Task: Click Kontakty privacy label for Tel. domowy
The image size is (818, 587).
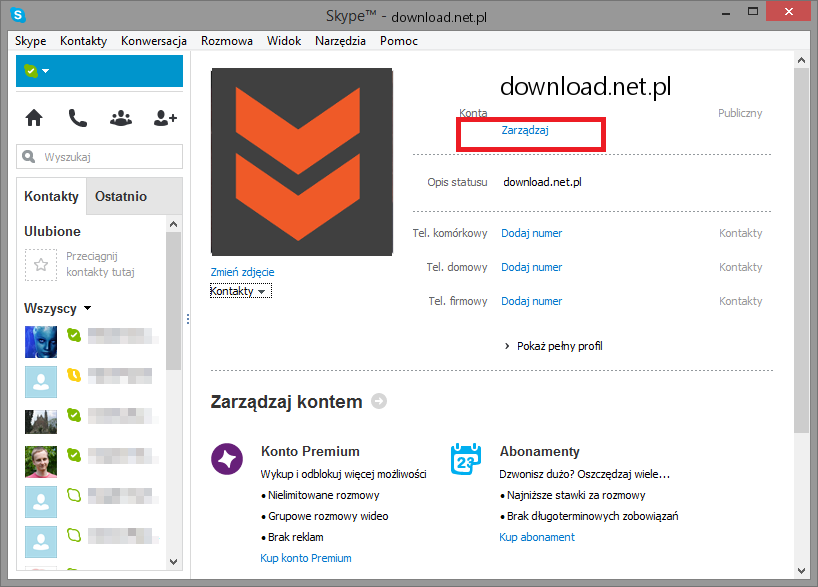Action: (x=740, y=267)
